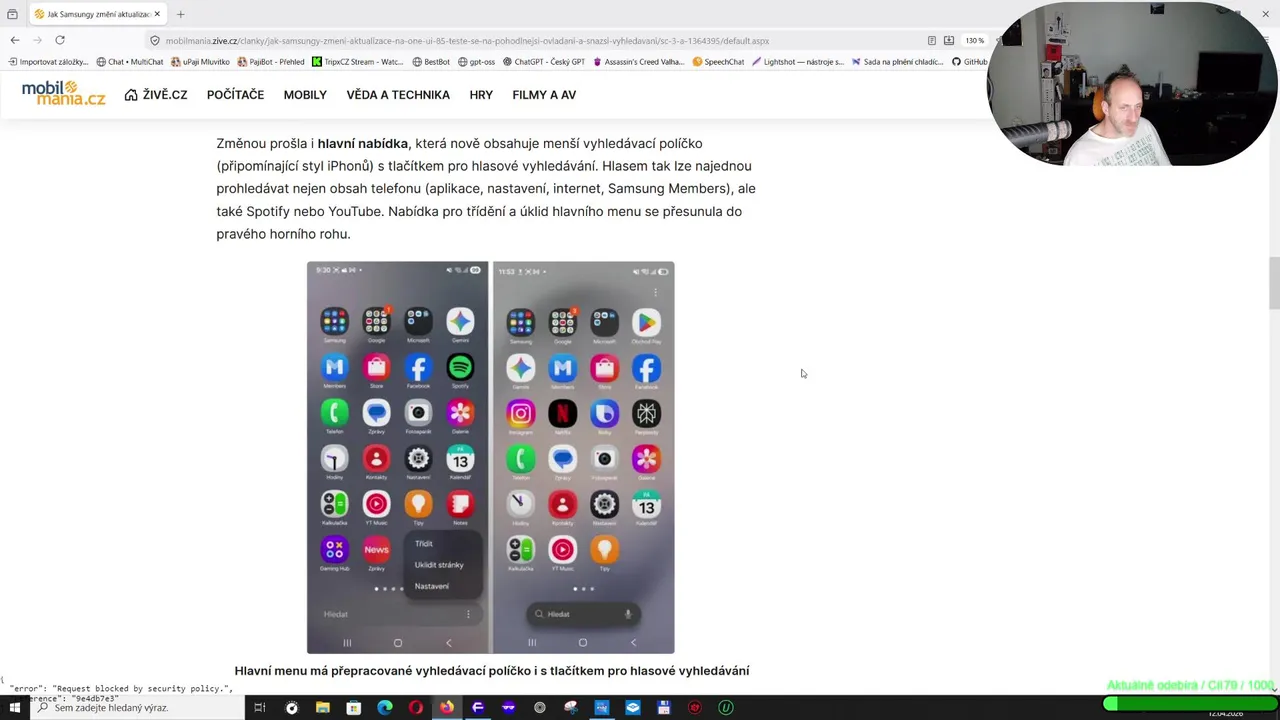The image size is (1280, 720).
Task: Go back to the previous page
Action: click(14, 40)
